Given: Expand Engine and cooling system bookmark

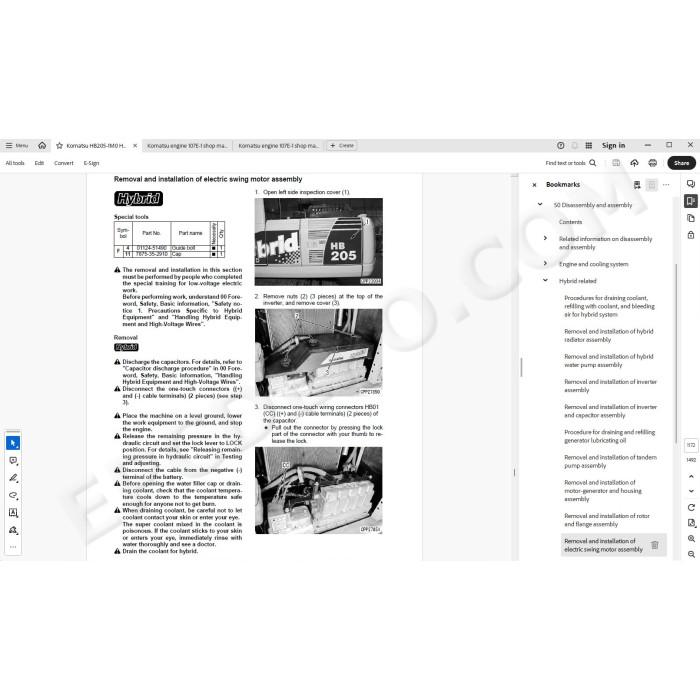Looking at the screenshot, I should pyautogui.click(x=545, y=263).
